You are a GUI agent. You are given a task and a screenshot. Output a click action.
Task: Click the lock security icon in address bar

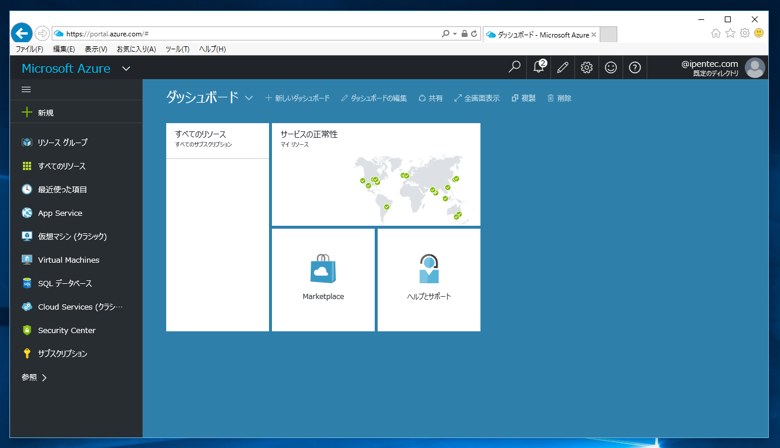tap(464, 33)
